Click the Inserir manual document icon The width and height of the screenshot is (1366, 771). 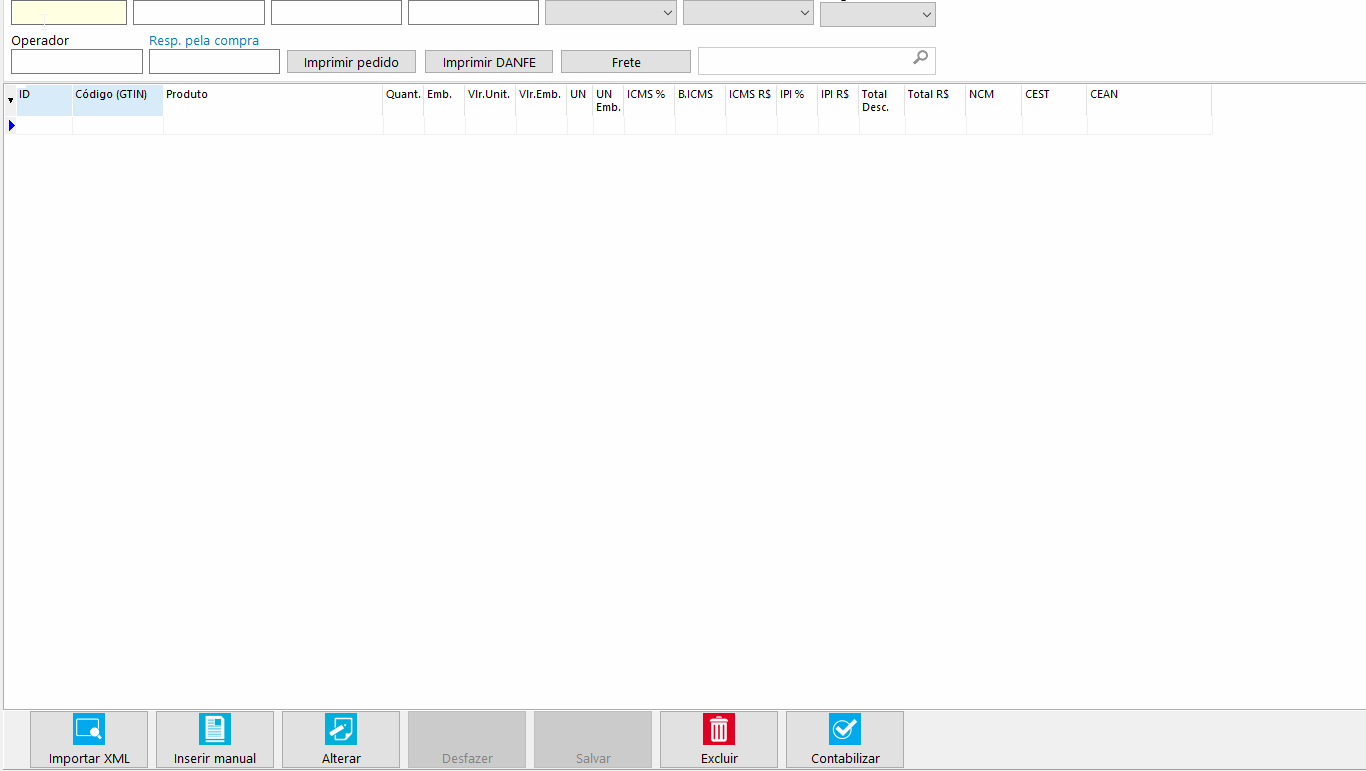click(x=215, y=729)
